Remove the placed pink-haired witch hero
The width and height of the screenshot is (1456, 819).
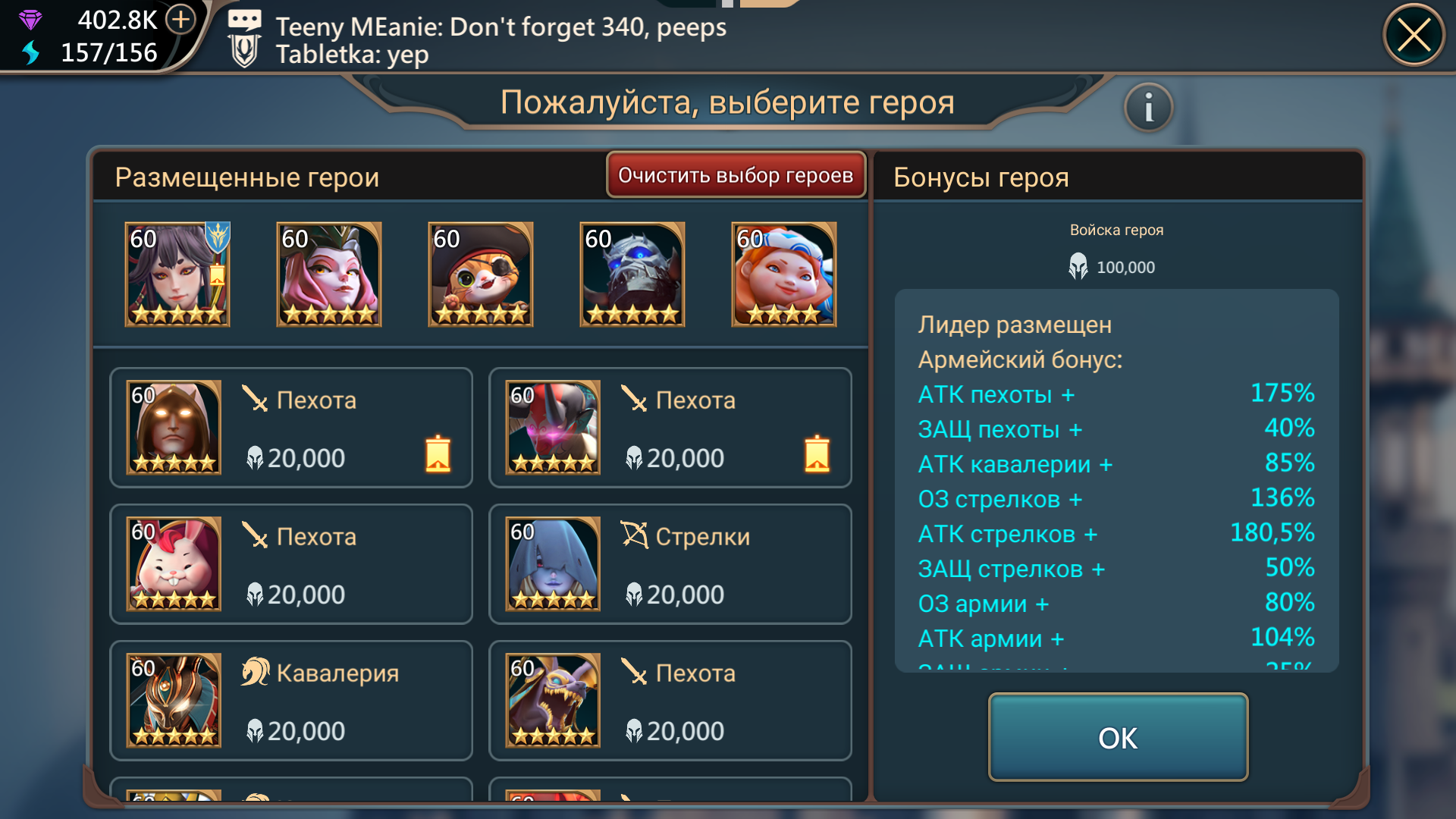329,274
